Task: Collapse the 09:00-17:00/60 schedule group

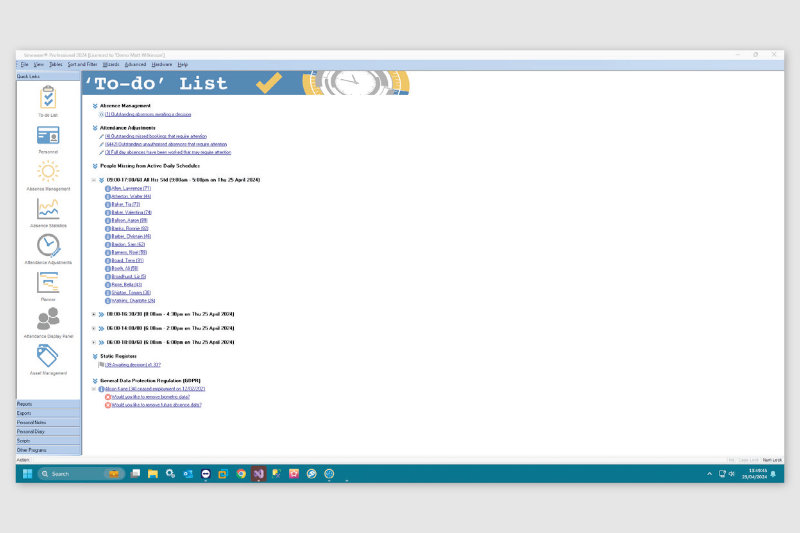Action: [93, 180]
